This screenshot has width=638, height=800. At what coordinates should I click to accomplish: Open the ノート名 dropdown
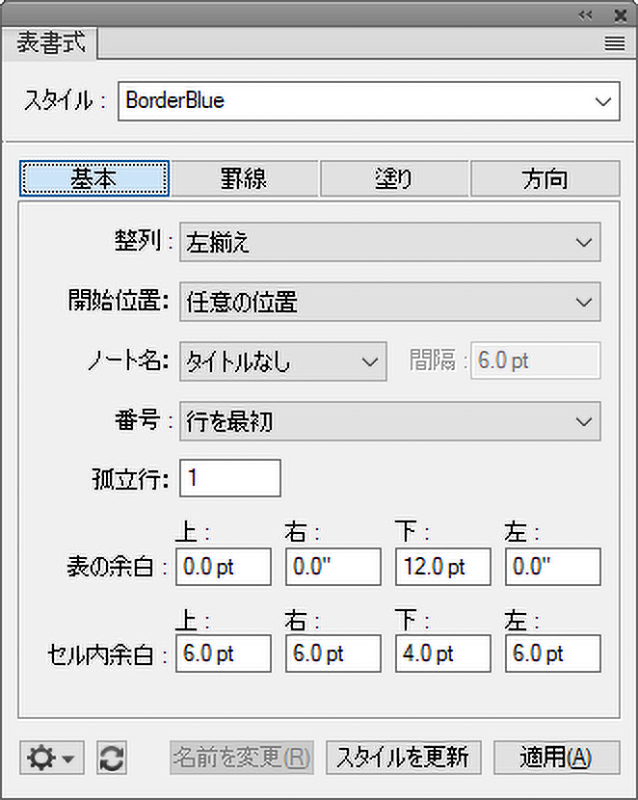coord(283,361)
